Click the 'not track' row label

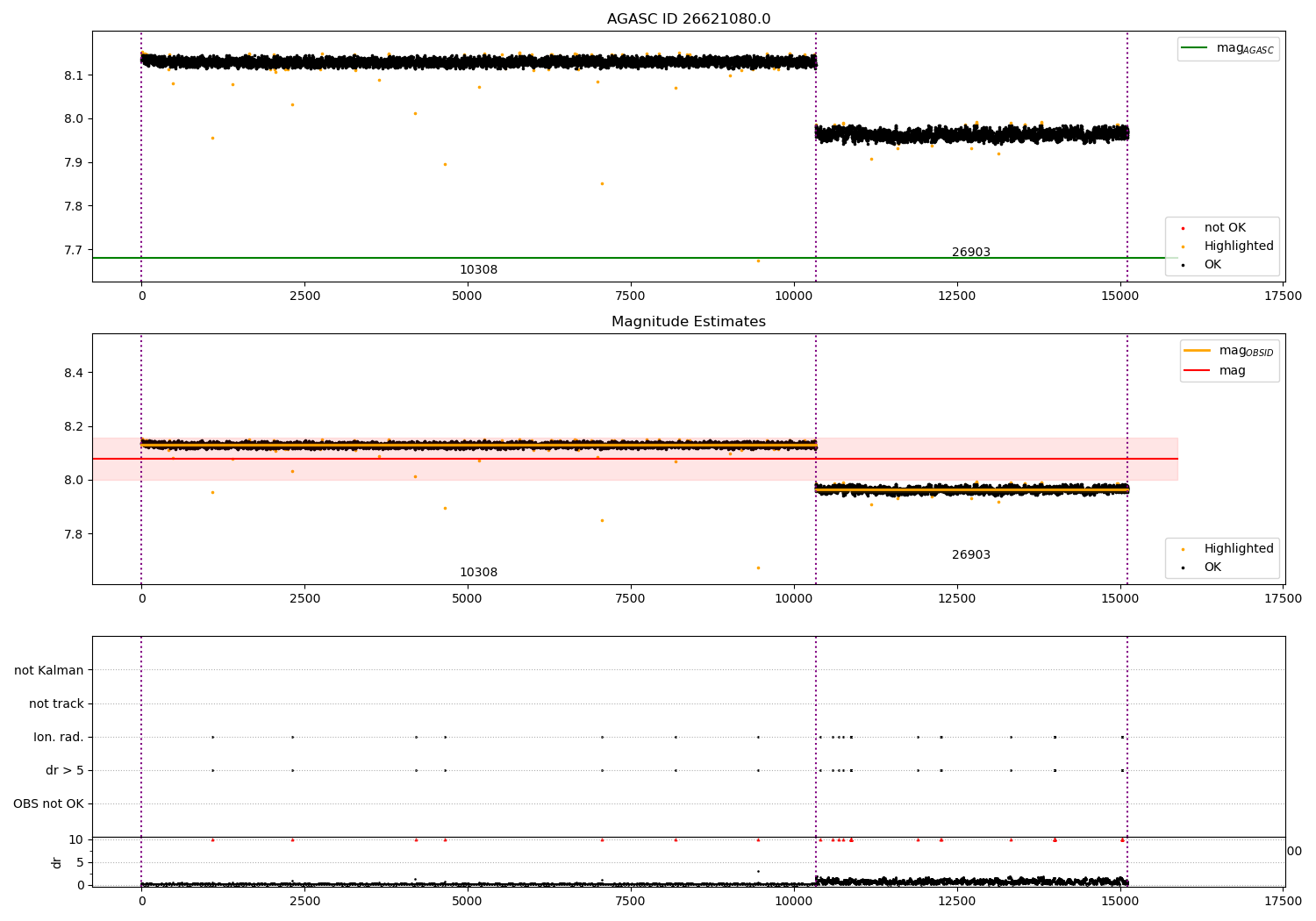click(x=56, y=704)
